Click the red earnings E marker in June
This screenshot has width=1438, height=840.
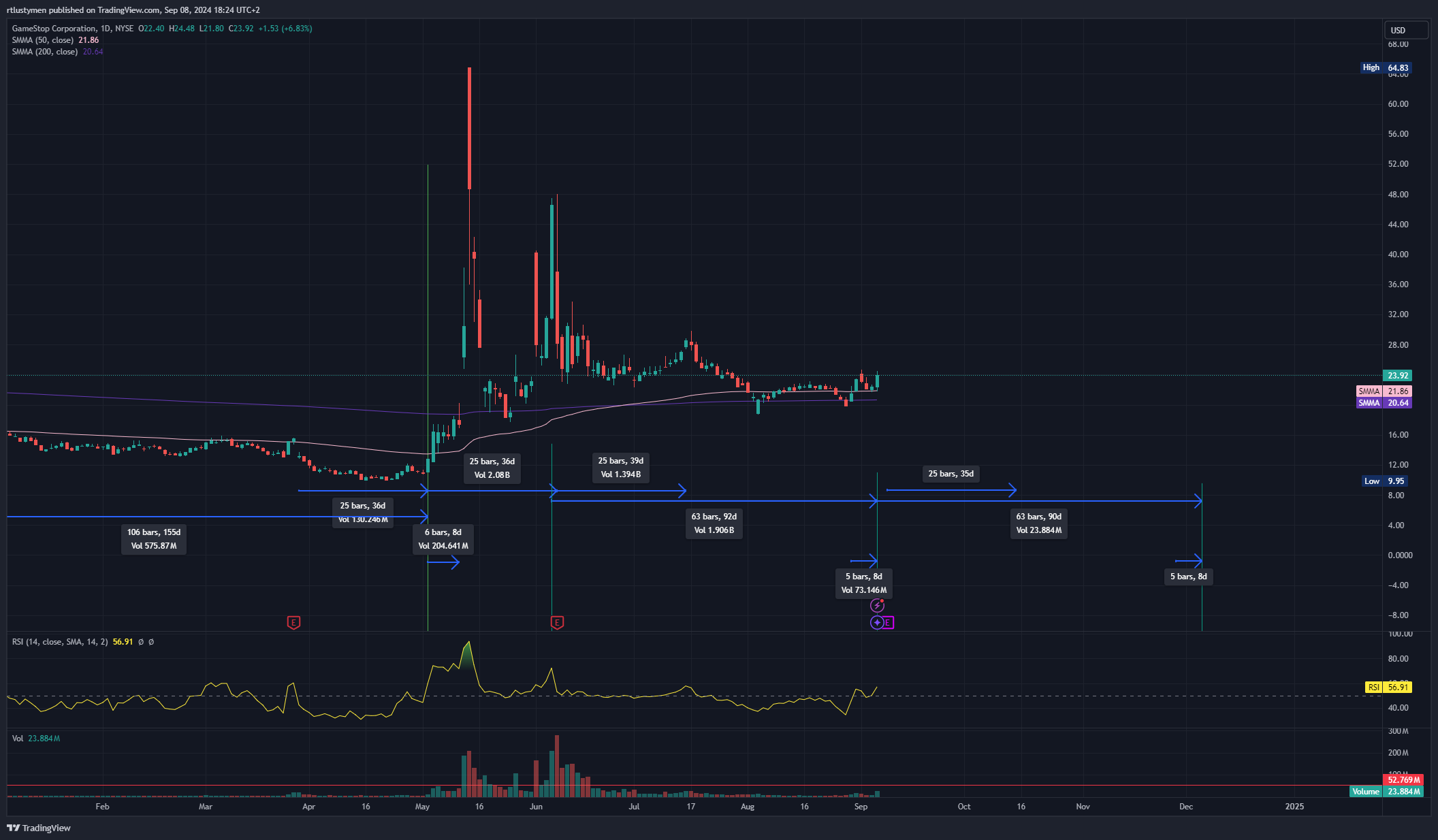click(x=557, y=622)
